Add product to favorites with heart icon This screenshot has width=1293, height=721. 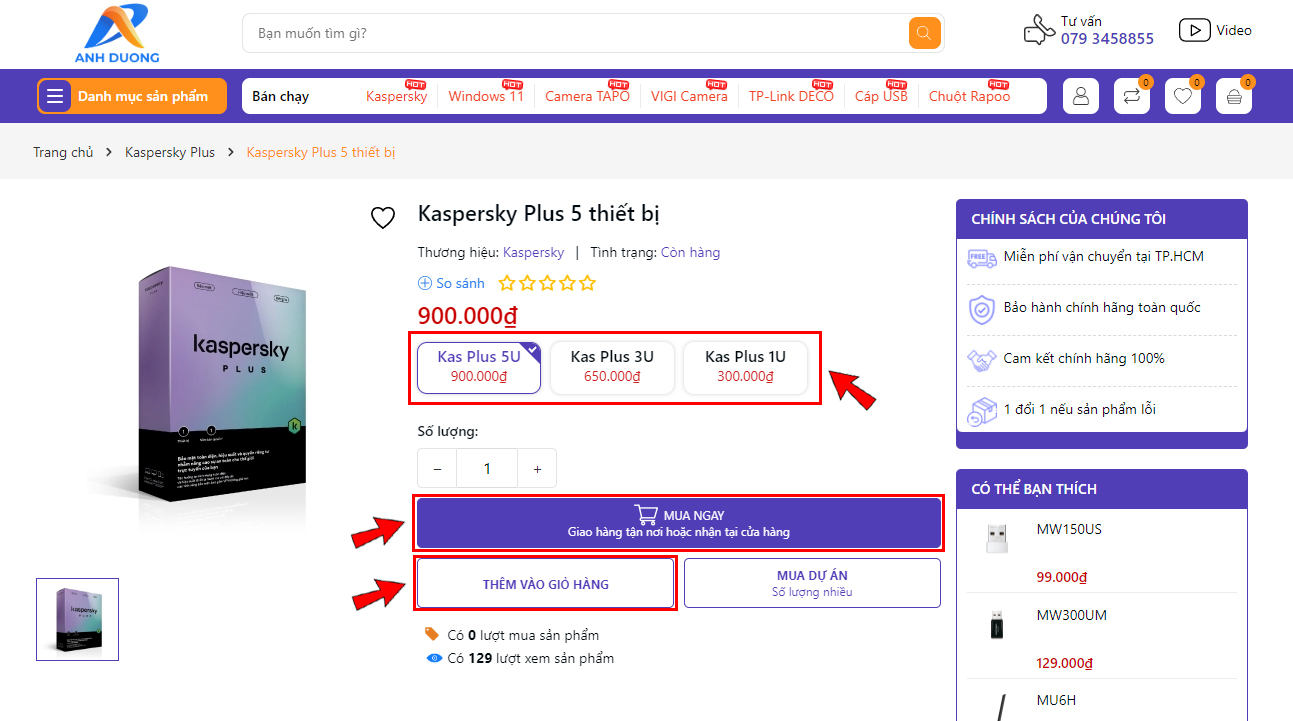(x=383, y=217)
